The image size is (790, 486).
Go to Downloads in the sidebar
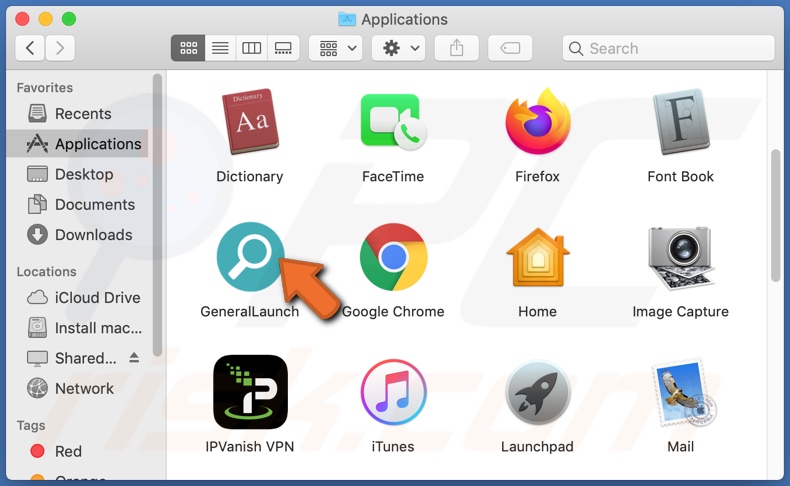tap(93, 235)
